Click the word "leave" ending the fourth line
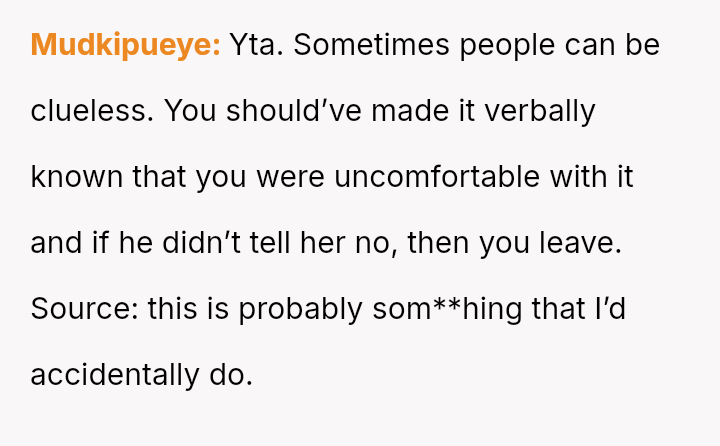720x446 pixels. [x=579, y=243]
